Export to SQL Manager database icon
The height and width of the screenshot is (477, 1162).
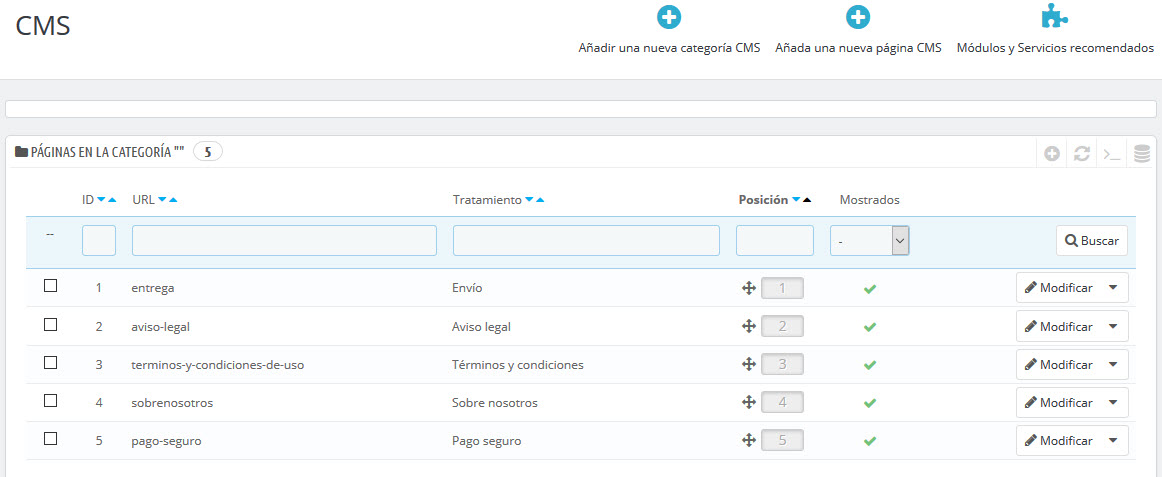click(x=1142, y=154)
